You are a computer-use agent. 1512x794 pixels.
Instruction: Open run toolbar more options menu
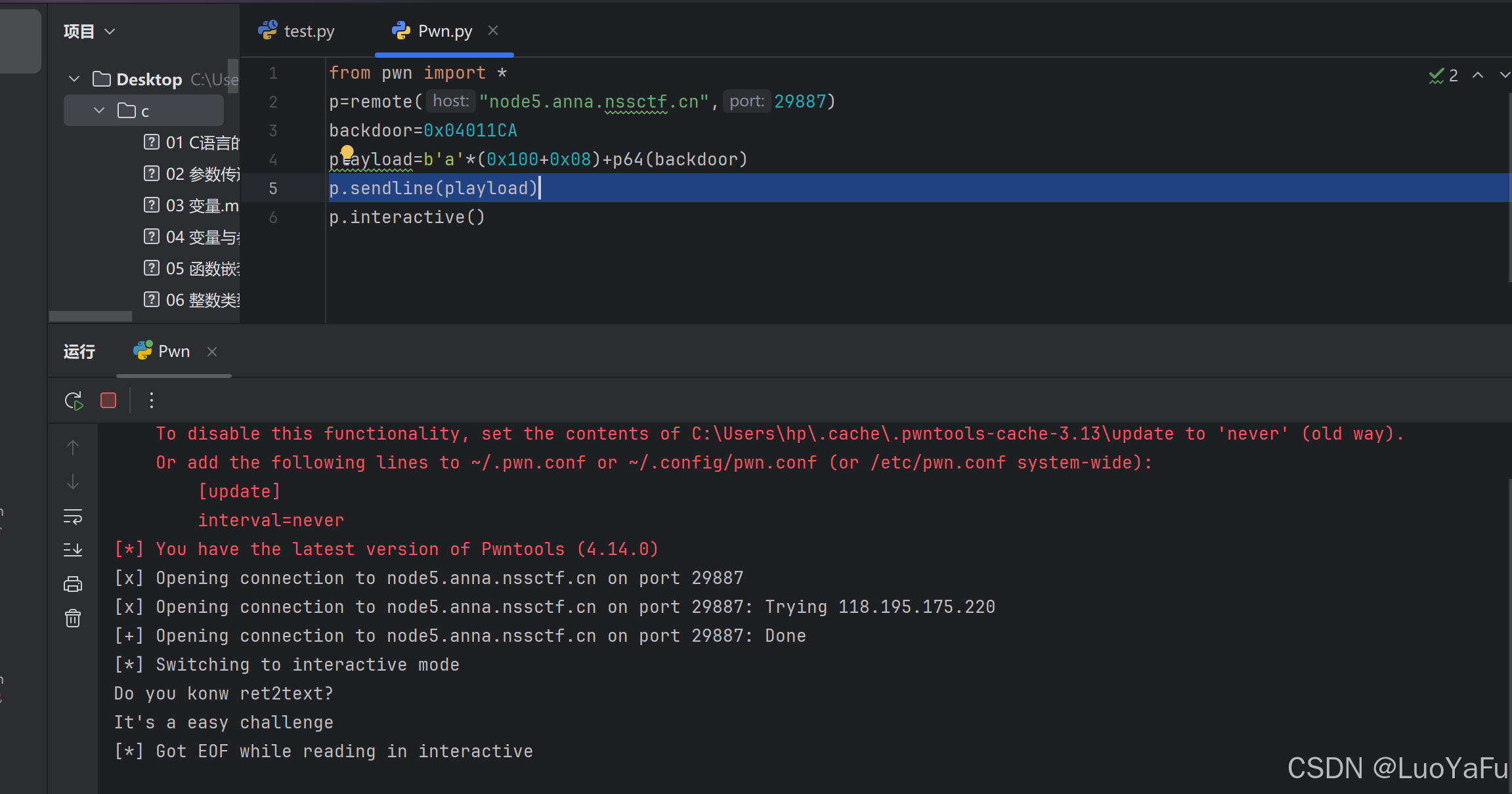[x=152, y=400]
